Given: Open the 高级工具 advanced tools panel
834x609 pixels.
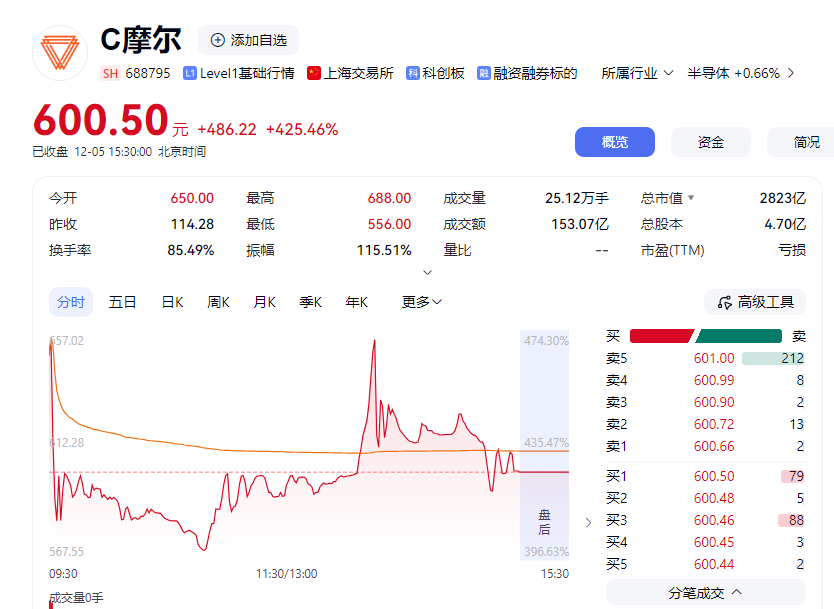Looking at the screenshot, I should (x=754, y=302).
